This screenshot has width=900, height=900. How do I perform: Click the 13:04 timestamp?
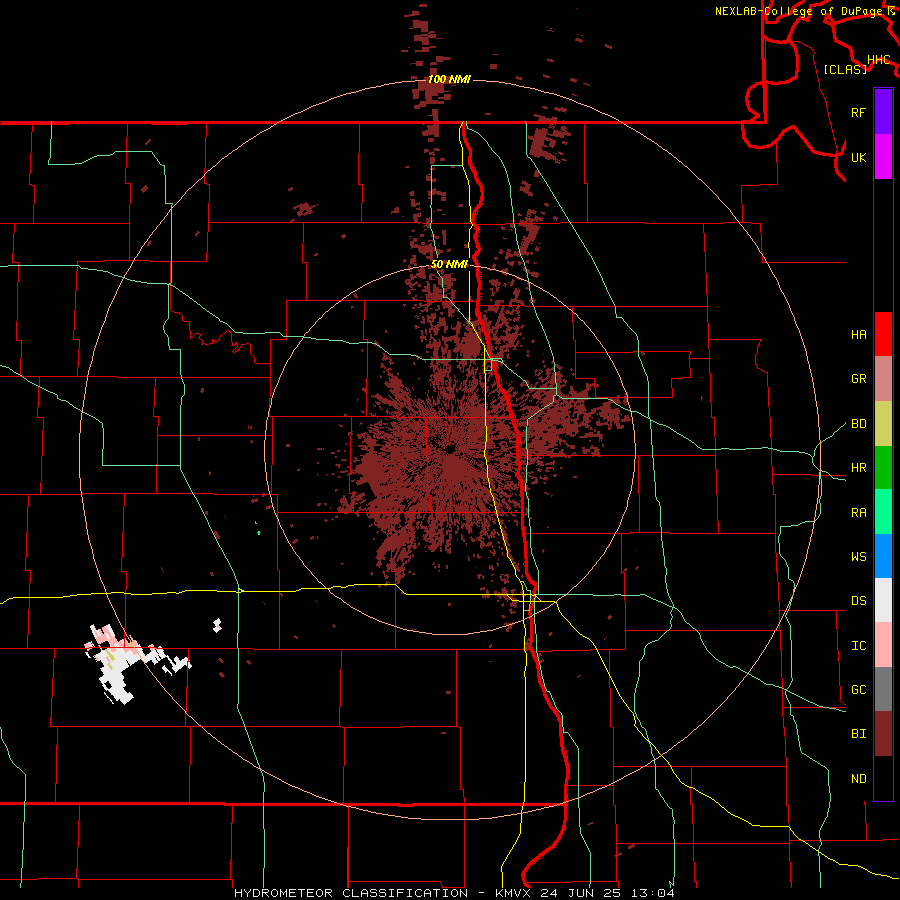pyautogui.click(x=655, y=893)
